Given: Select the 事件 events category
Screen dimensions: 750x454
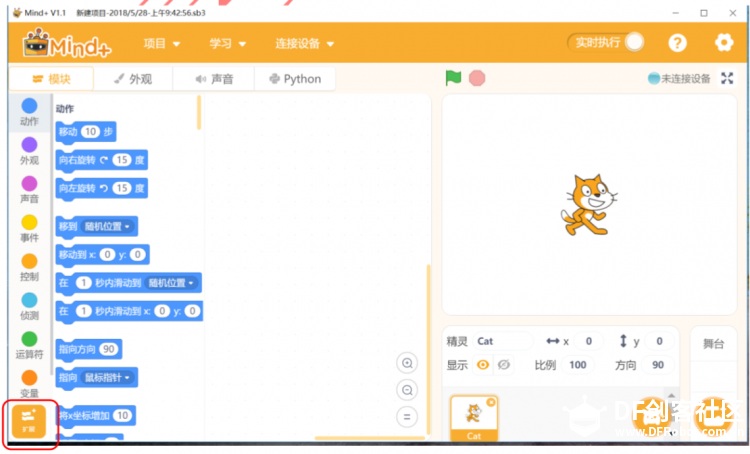Looking at the screenshot, I should pos(29,229).
